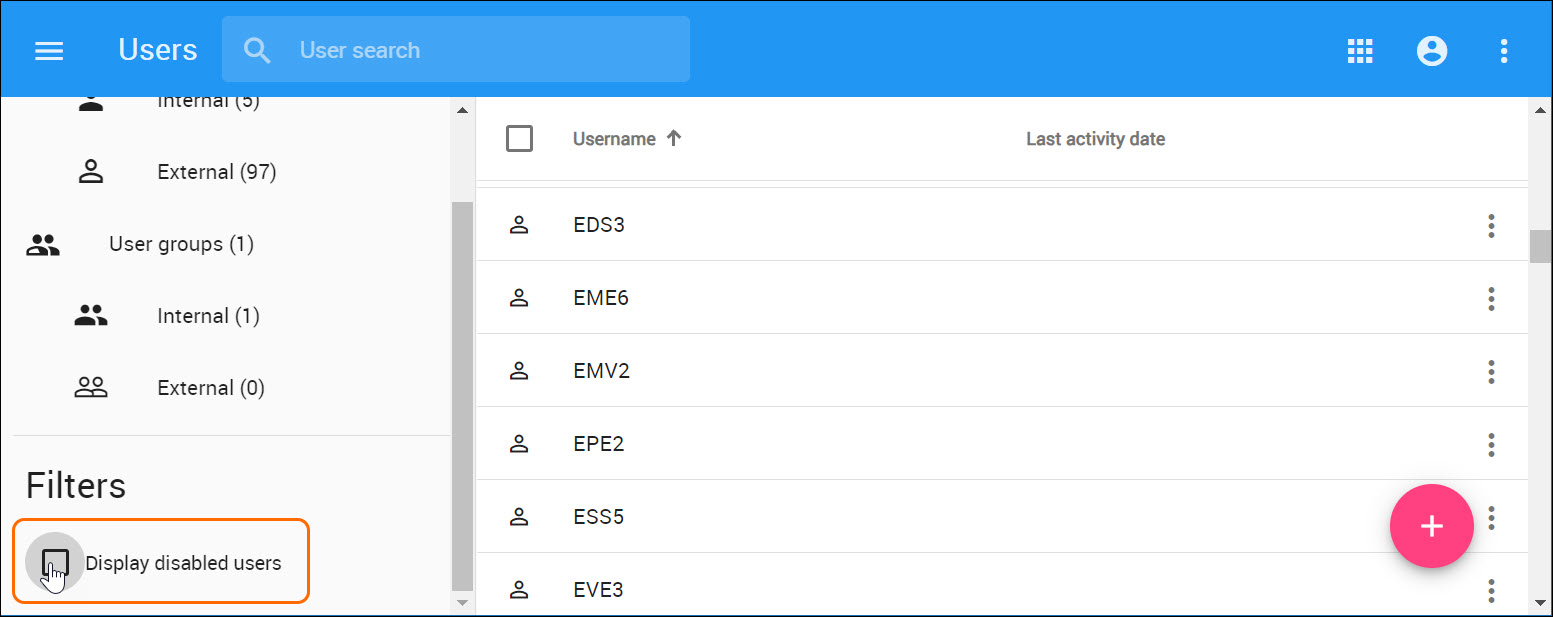Click the Last activity date column header
Viewport: 1553px width, 617px height.
pyautogui.click(x=1095, y=139)
